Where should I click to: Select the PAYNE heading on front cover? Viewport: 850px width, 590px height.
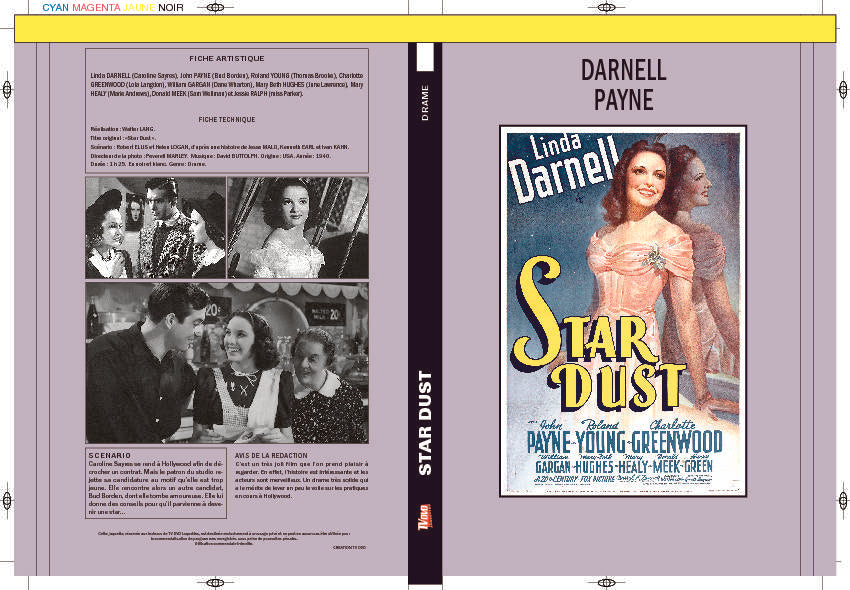coord(623,100)
